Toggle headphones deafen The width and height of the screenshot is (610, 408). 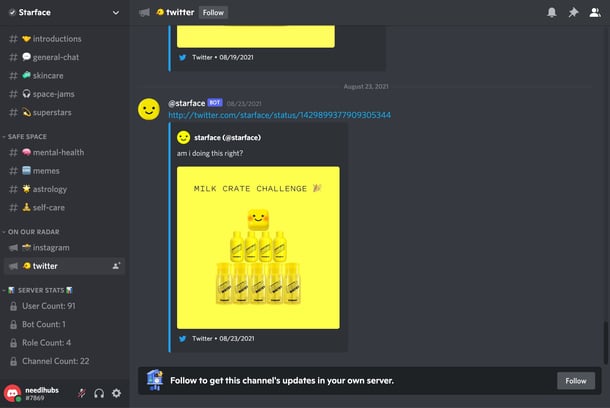[x=99, y=393]
